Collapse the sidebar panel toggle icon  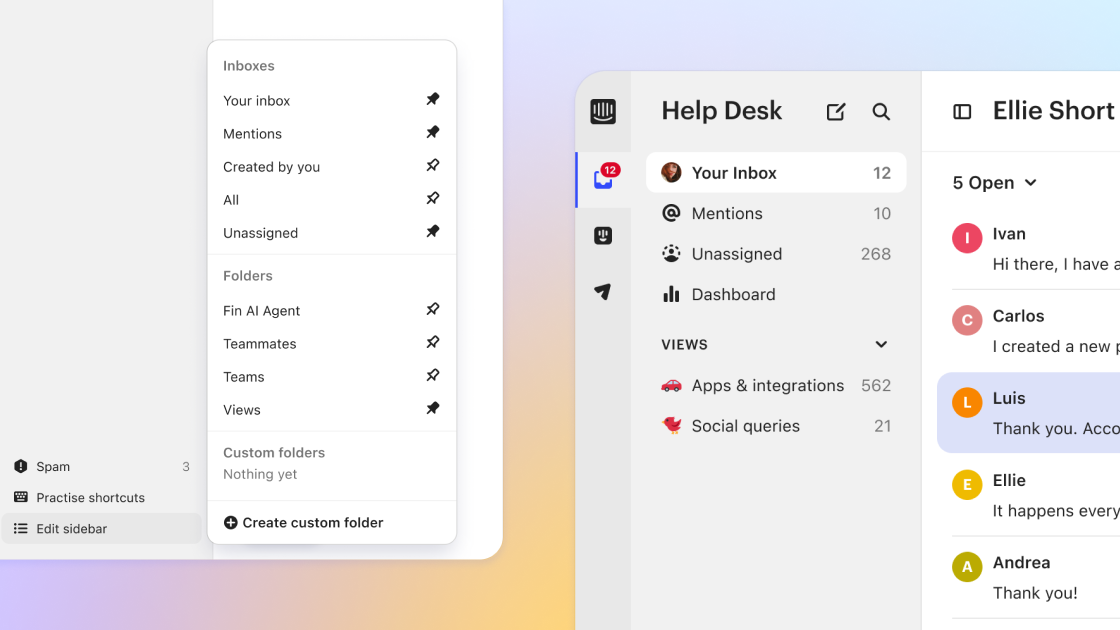[962, 112]
